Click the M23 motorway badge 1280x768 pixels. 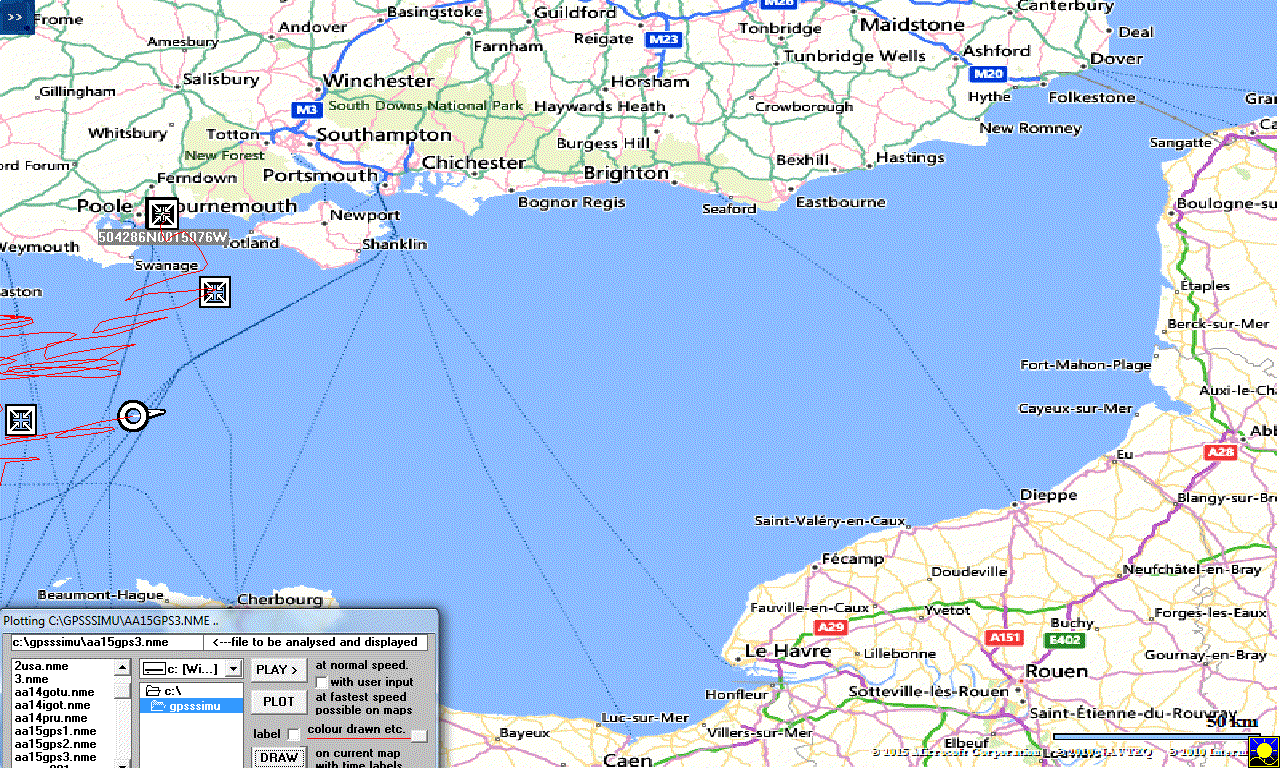662,39
